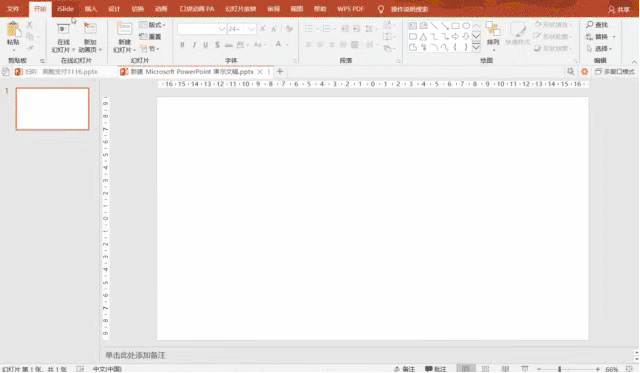Viewport: 640px width, 373px height.
Task: Click the Arrange (排列) icon
Action: pos(493,30)
